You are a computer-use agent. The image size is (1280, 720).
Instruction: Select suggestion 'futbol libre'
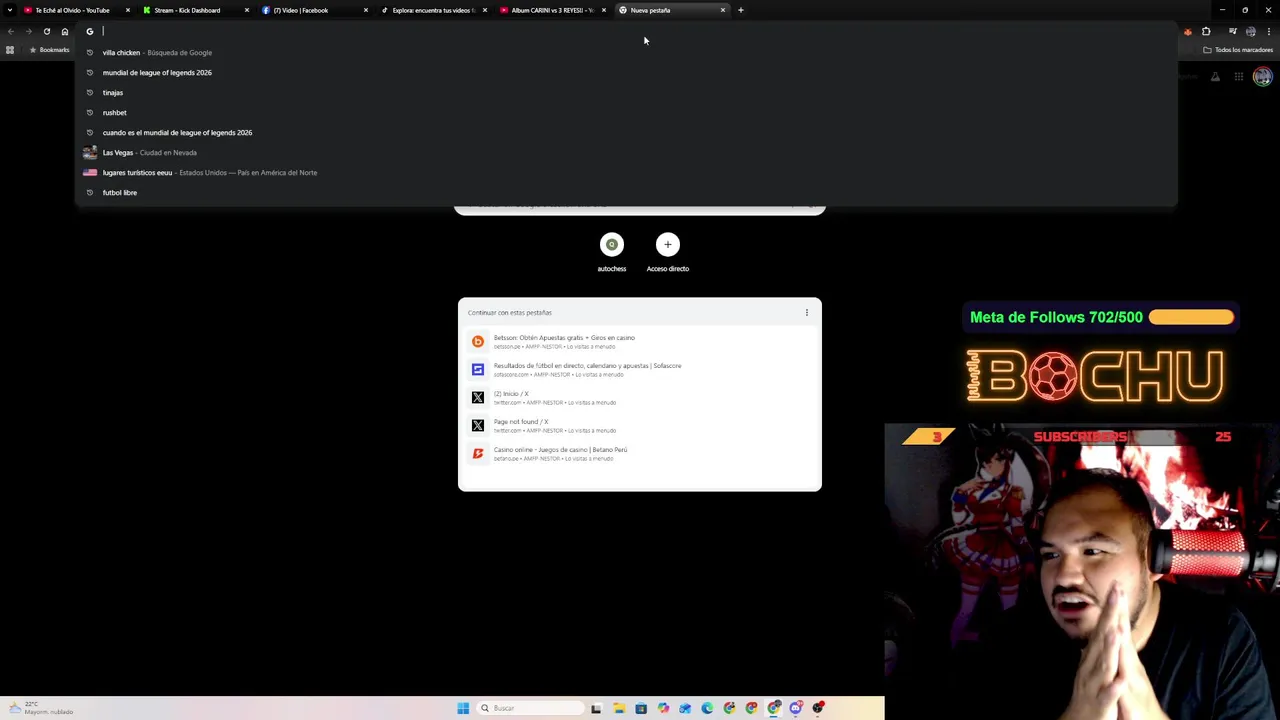(626, 192)
